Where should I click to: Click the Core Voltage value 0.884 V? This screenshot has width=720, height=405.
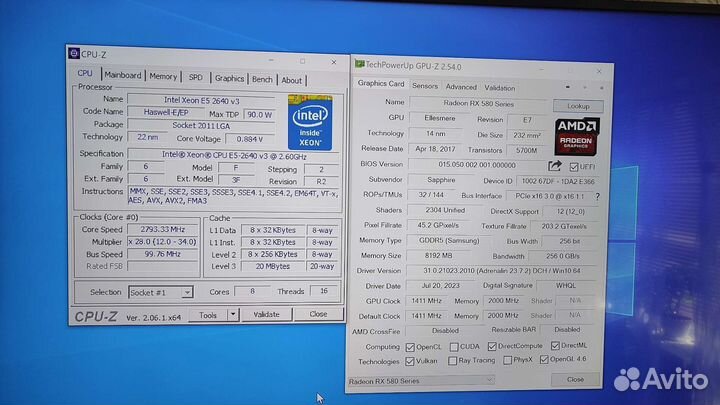pyautogui.click(x=250, y=139)
